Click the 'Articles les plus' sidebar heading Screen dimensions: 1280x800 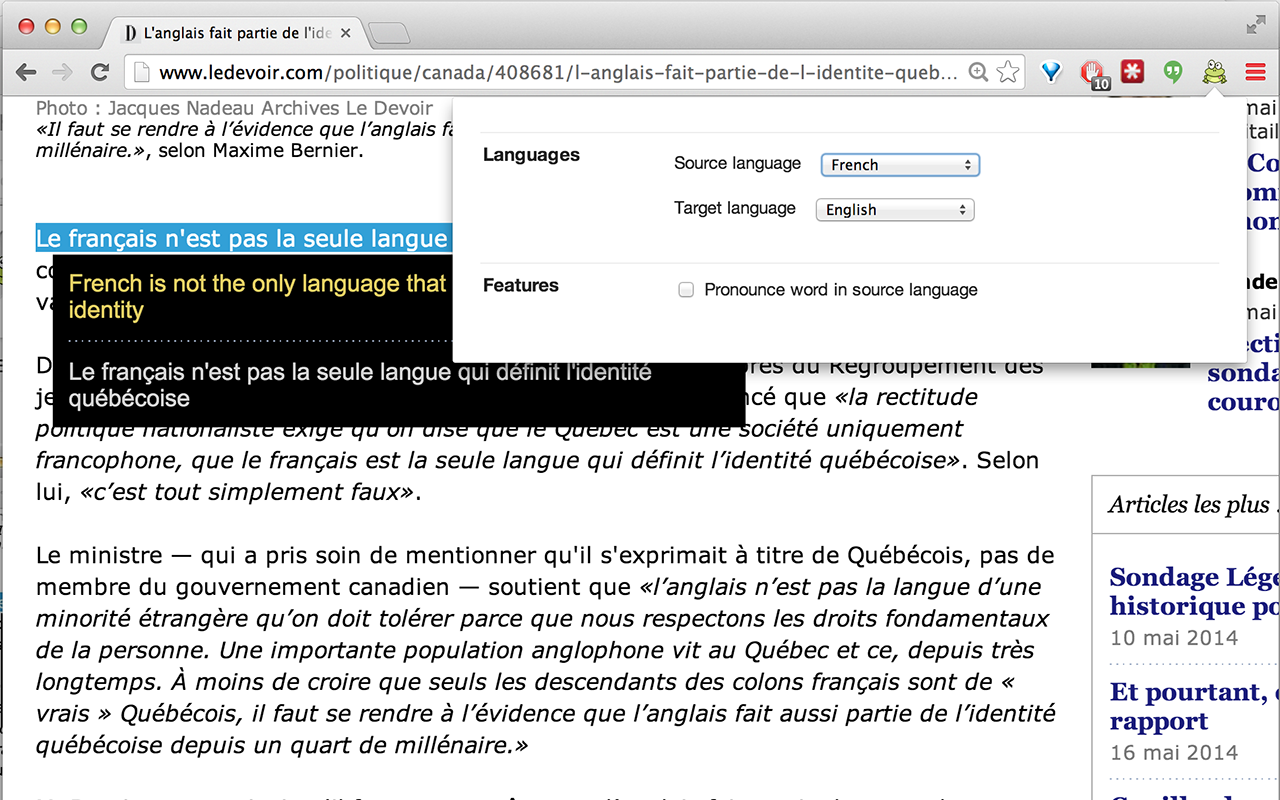[1190, 505]
